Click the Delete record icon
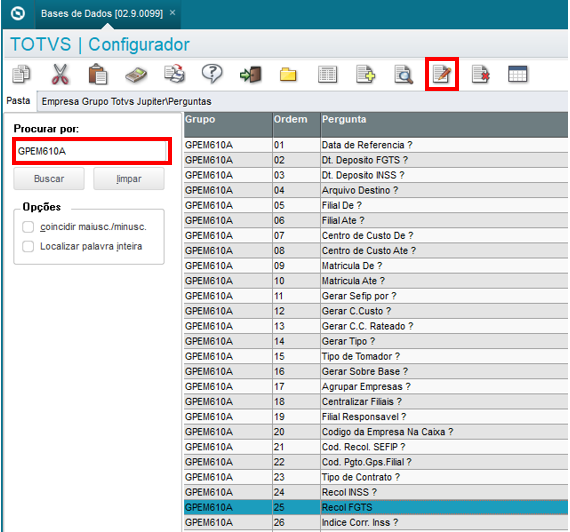This screenshot has width=570, height=532. click(481, 74)
